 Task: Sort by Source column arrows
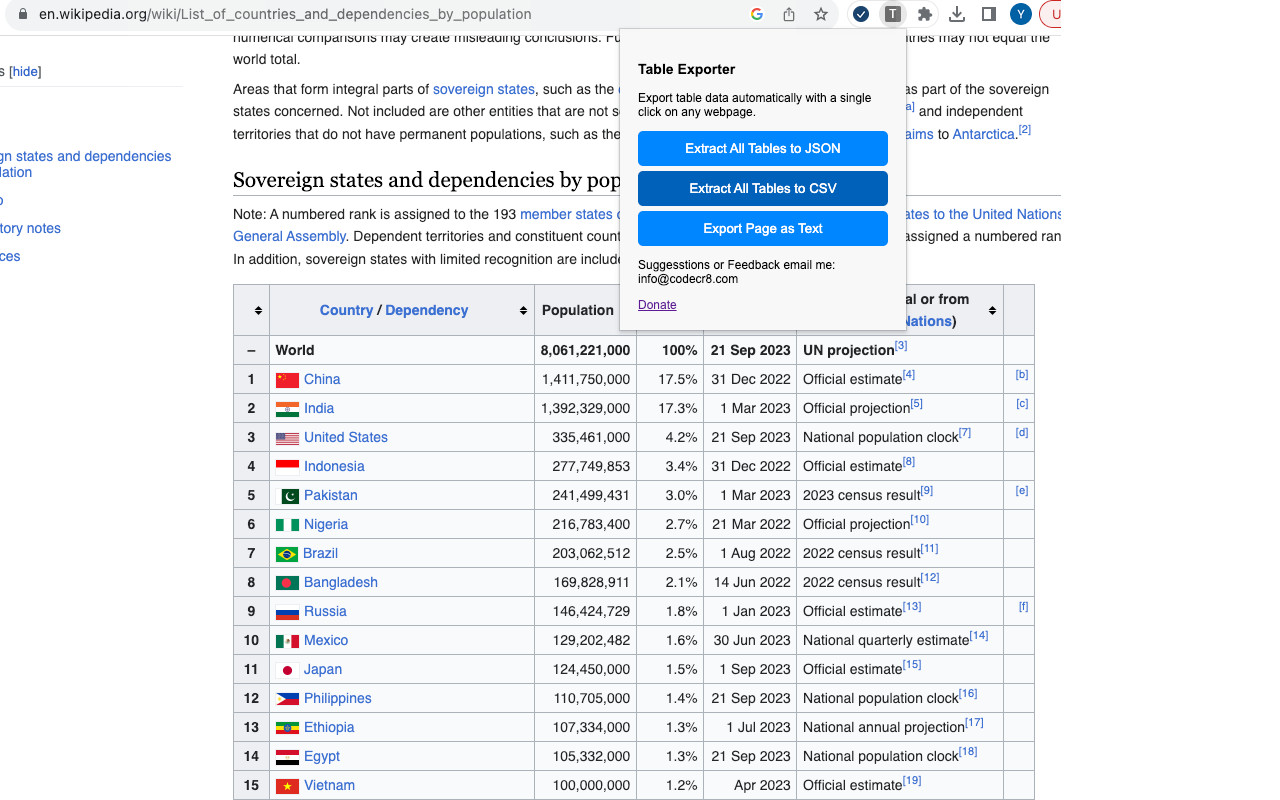[x=992, y=311]
